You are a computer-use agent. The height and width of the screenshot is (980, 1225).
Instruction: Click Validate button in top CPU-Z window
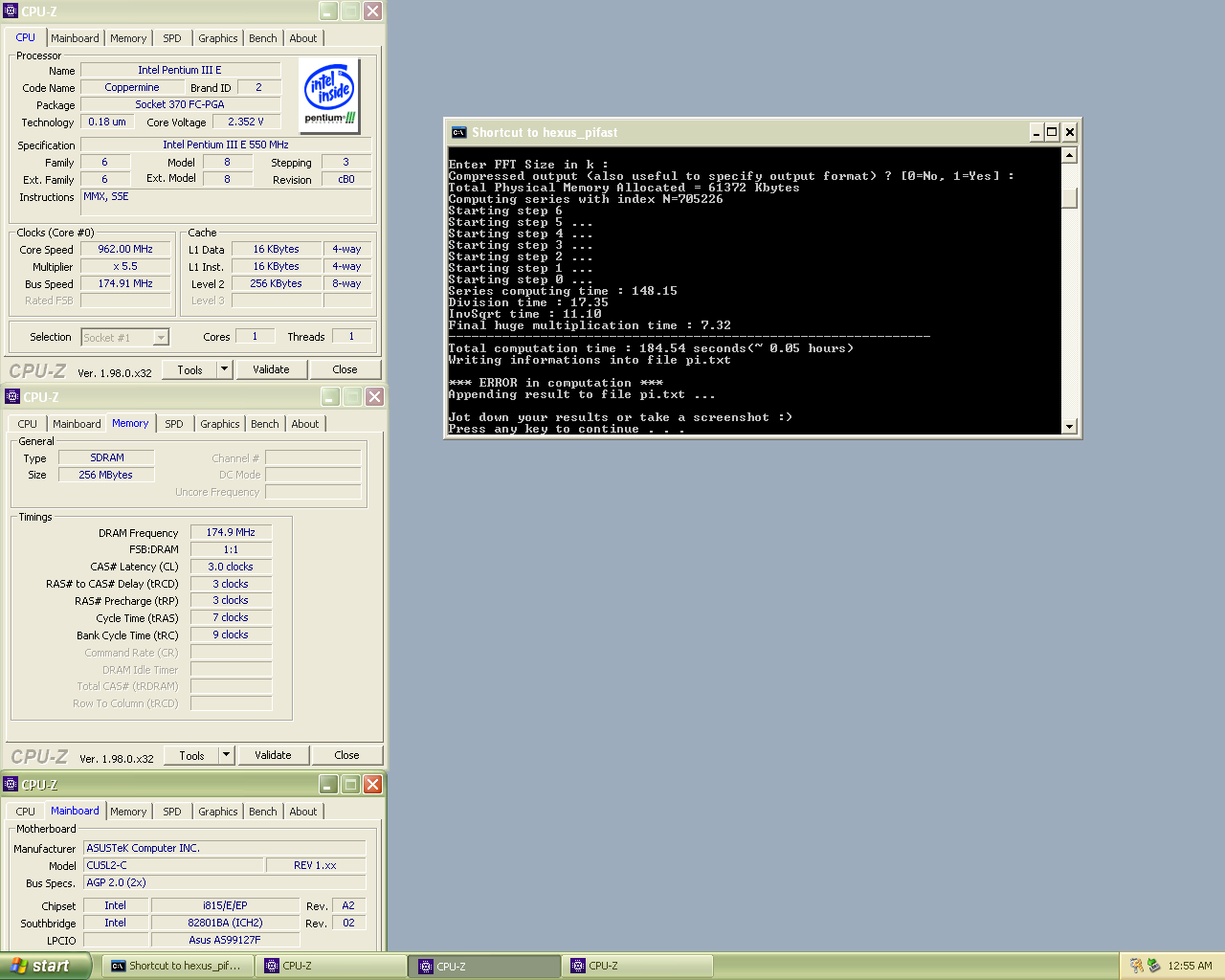point(271,369)
